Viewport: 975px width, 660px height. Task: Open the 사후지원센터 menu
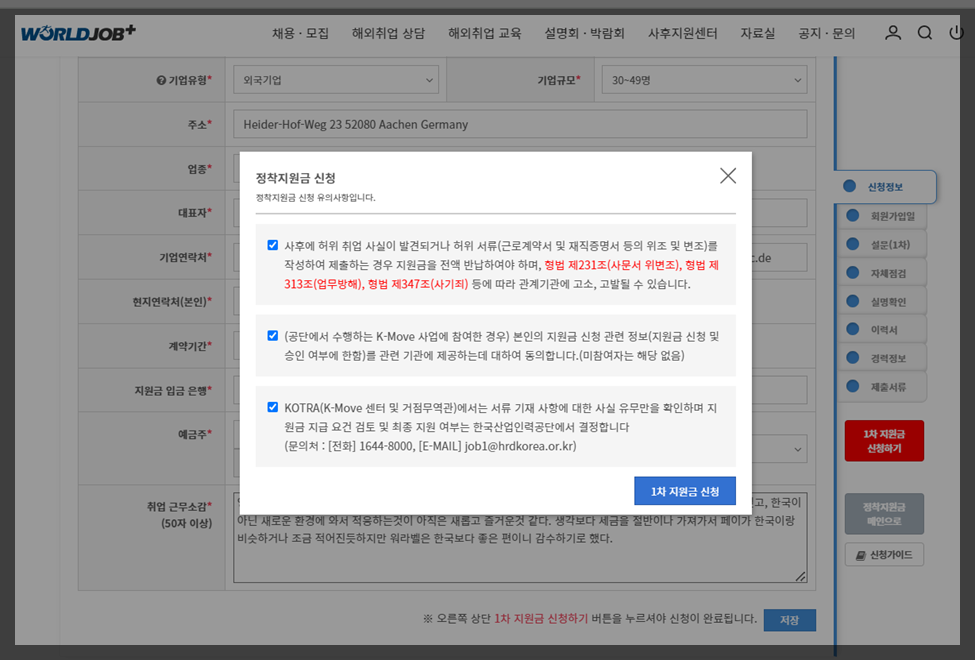point(683,34)
